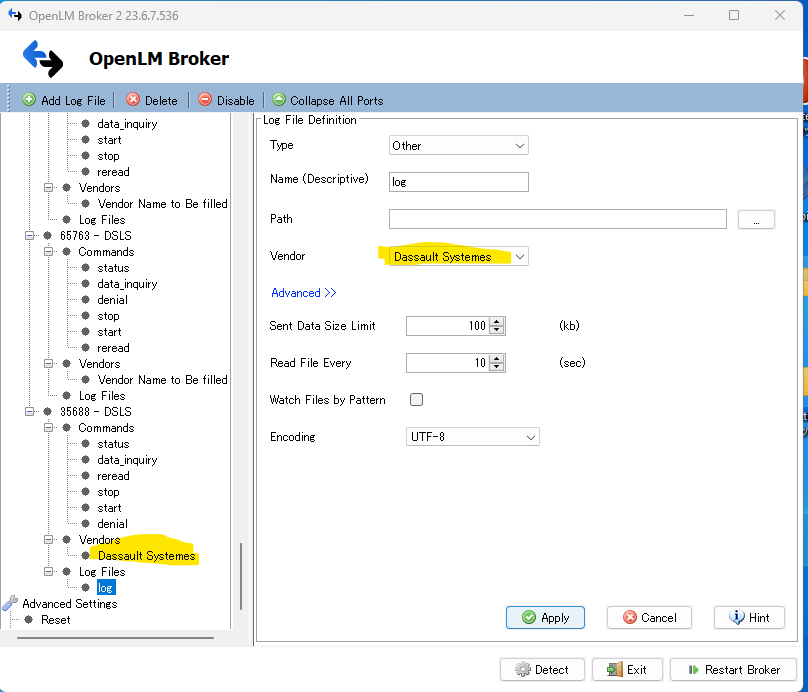Select Log Files under 65763 - DSLS
Viewport: 808px width, 692px height.
(x=102, y=396)
